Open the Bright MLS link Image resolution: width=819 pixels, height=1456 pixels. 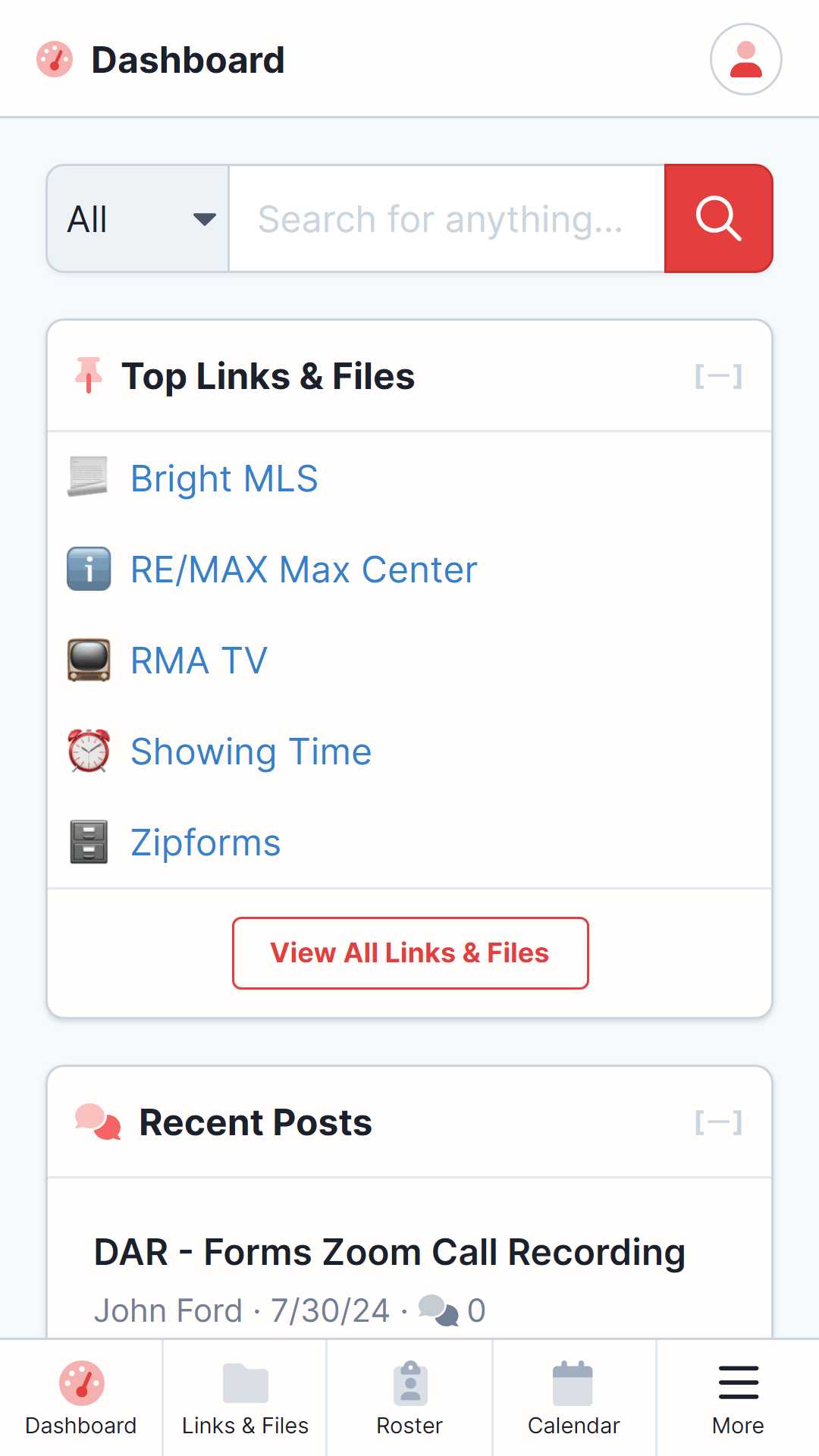click(x=224, y=479)
